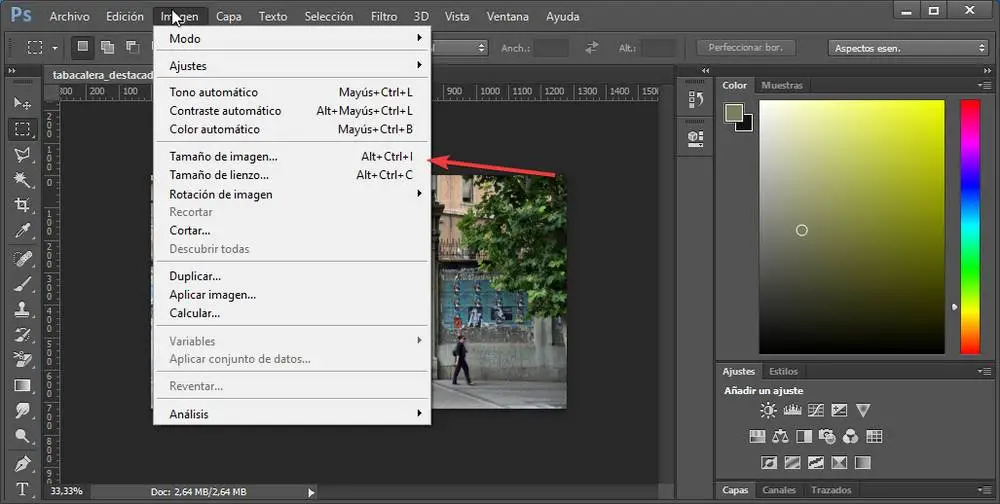Screen dimensions: 1000x504
Task: Open the Aspectos esen. workspace dropdown
Action: point(908,48)
